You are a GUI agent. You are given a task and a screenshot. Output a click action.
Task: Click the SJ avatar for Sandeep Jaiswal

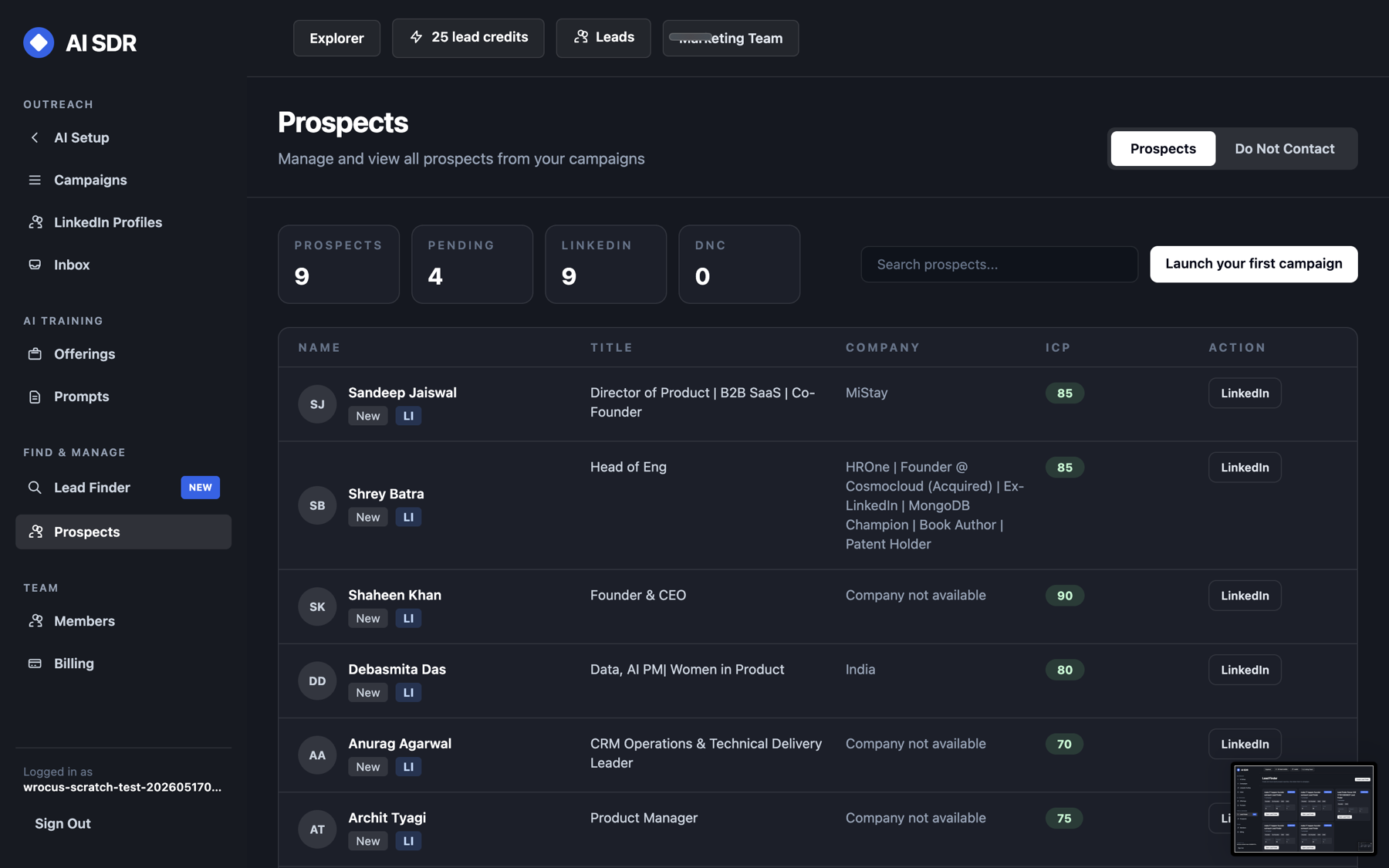click(x=317, y=404)
